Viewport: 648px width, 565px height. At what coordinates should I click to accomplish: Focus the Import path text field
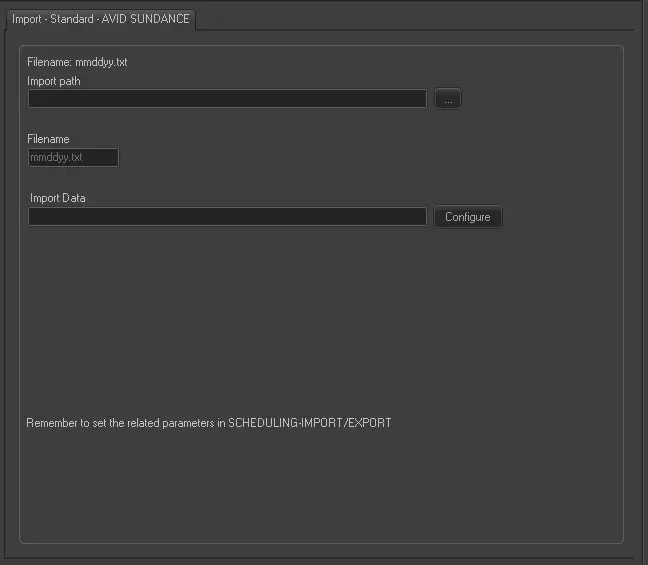tap(227, 99)
